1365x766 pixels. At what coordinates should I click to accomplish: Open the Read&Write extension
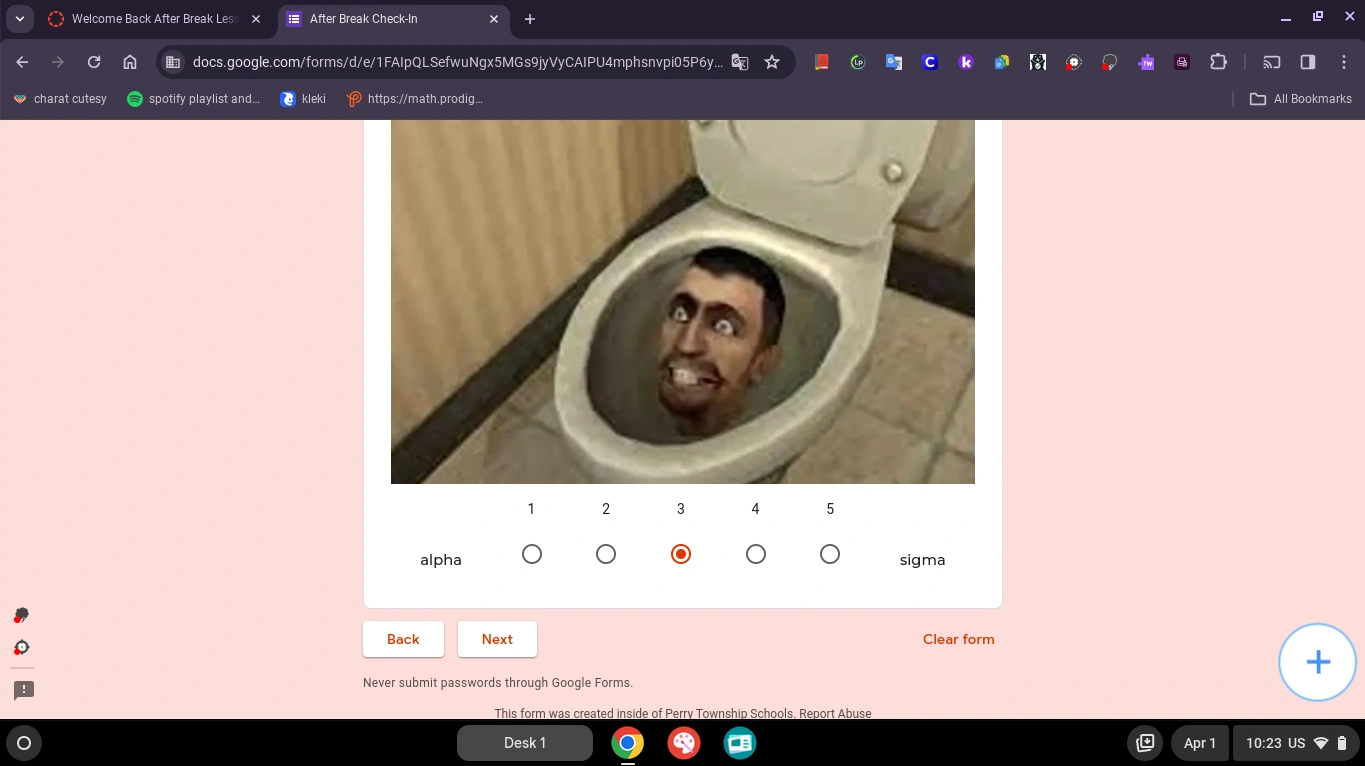[x=1146, y=62]
